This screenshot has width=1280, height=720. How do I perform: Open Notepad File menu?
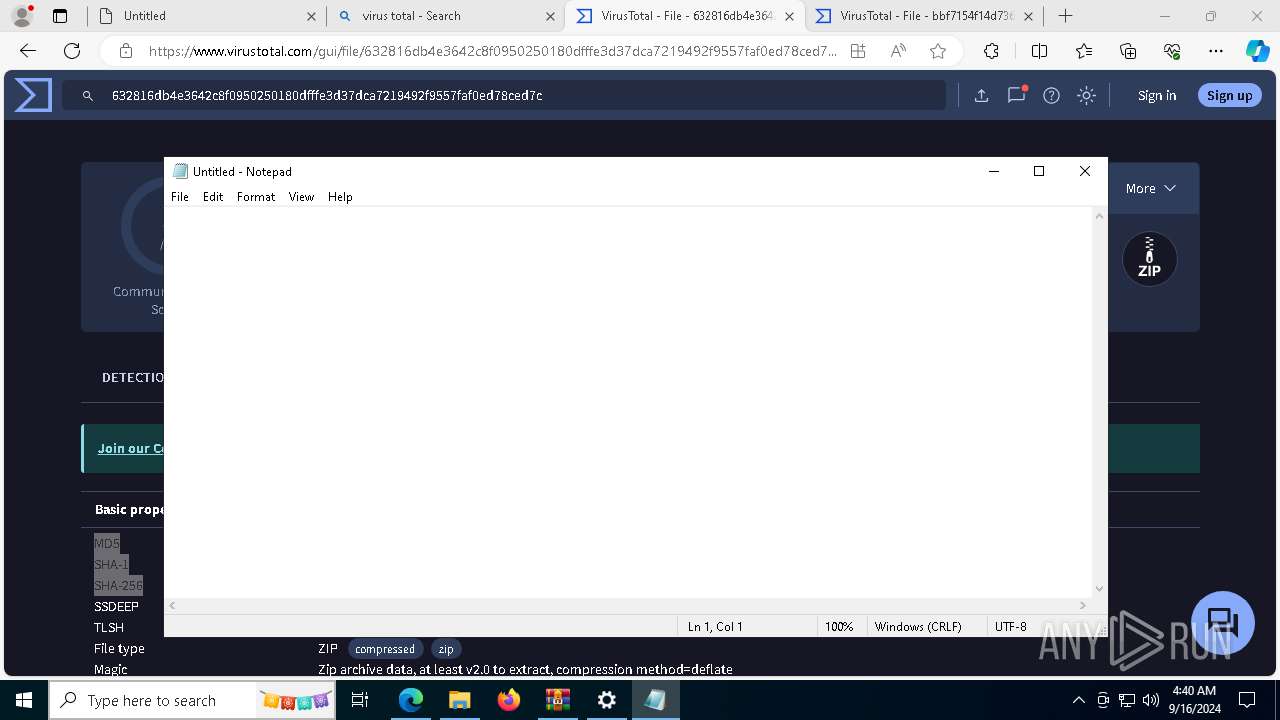pos(180,197)
